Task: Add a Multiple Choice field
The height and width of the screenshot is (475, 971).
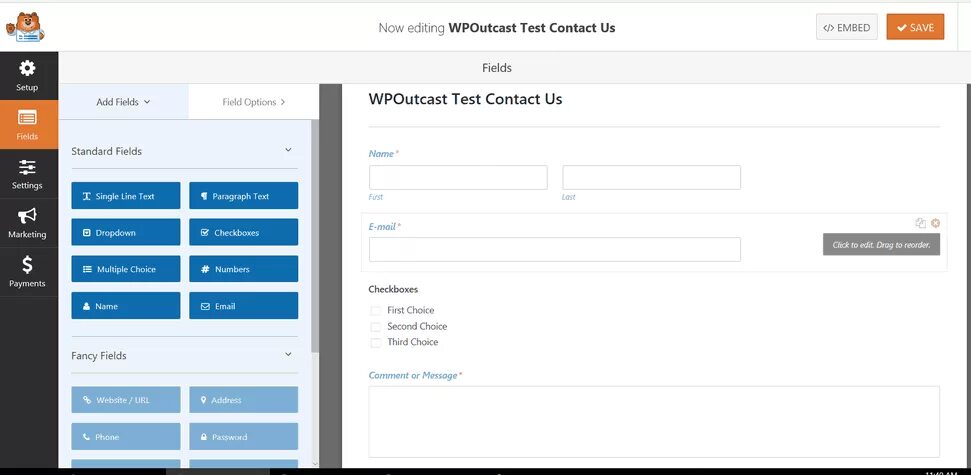Action: [x=126, y=269]
